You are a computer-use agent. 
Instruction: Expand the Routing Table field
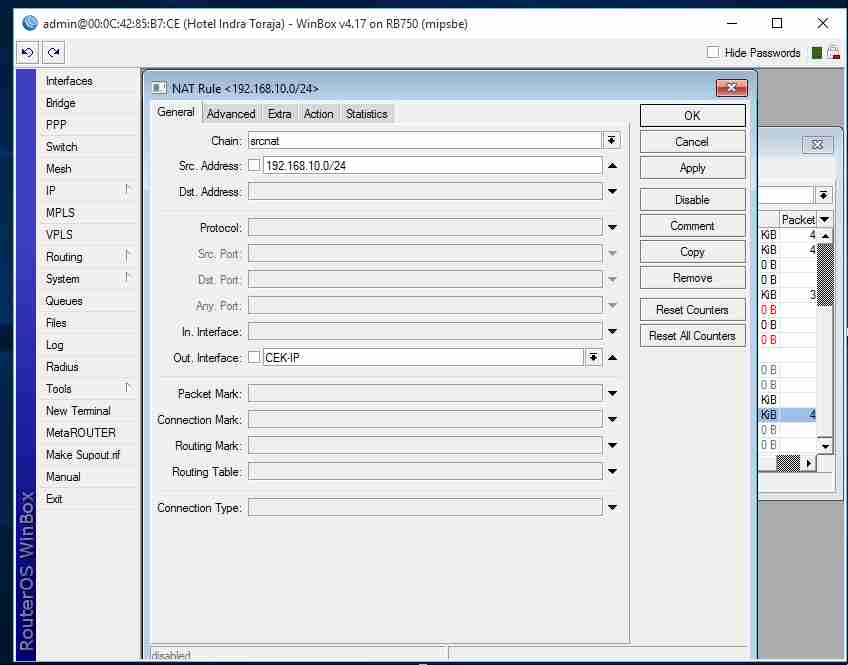(x=612, y=471)
